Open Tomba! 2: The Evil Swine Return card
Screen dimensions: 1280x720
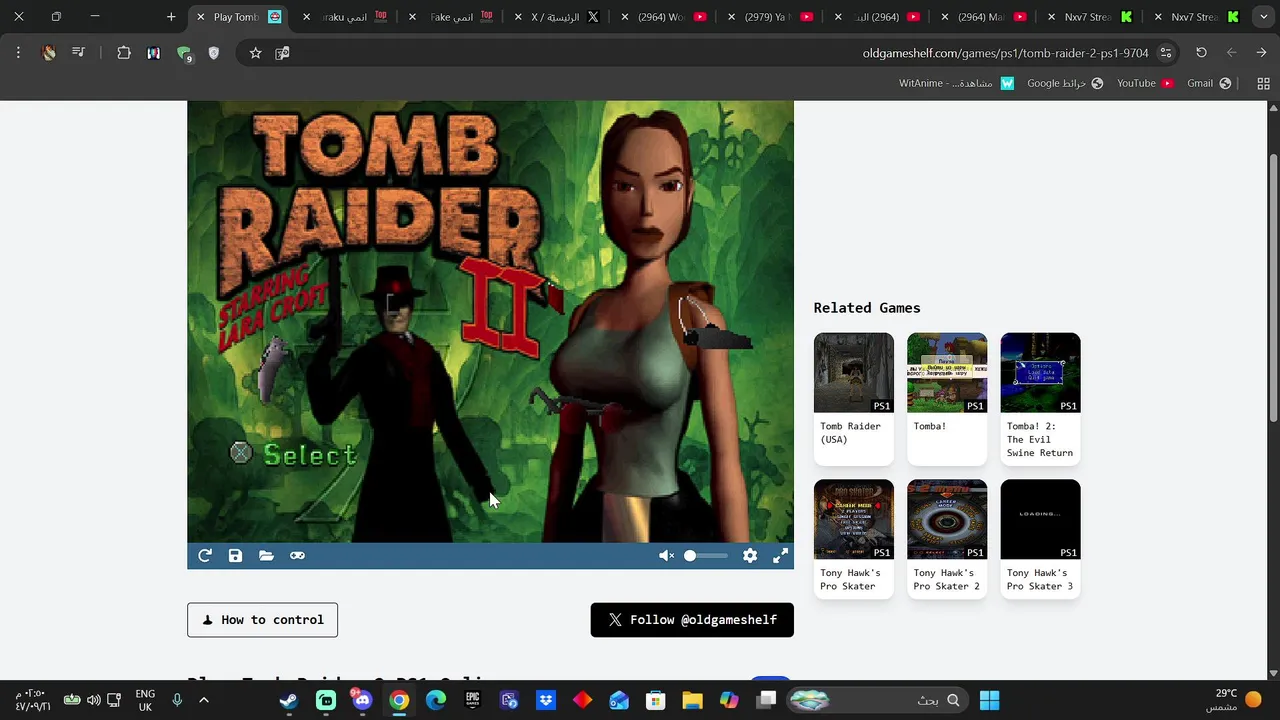tap(1040, 398)
